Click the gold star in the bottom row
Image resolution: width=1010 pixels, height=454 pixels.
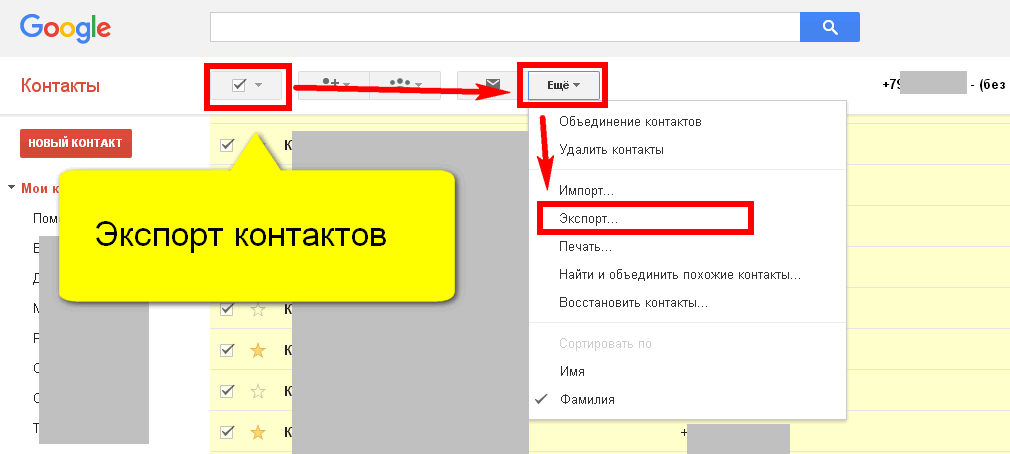click(x=257, y=432)
